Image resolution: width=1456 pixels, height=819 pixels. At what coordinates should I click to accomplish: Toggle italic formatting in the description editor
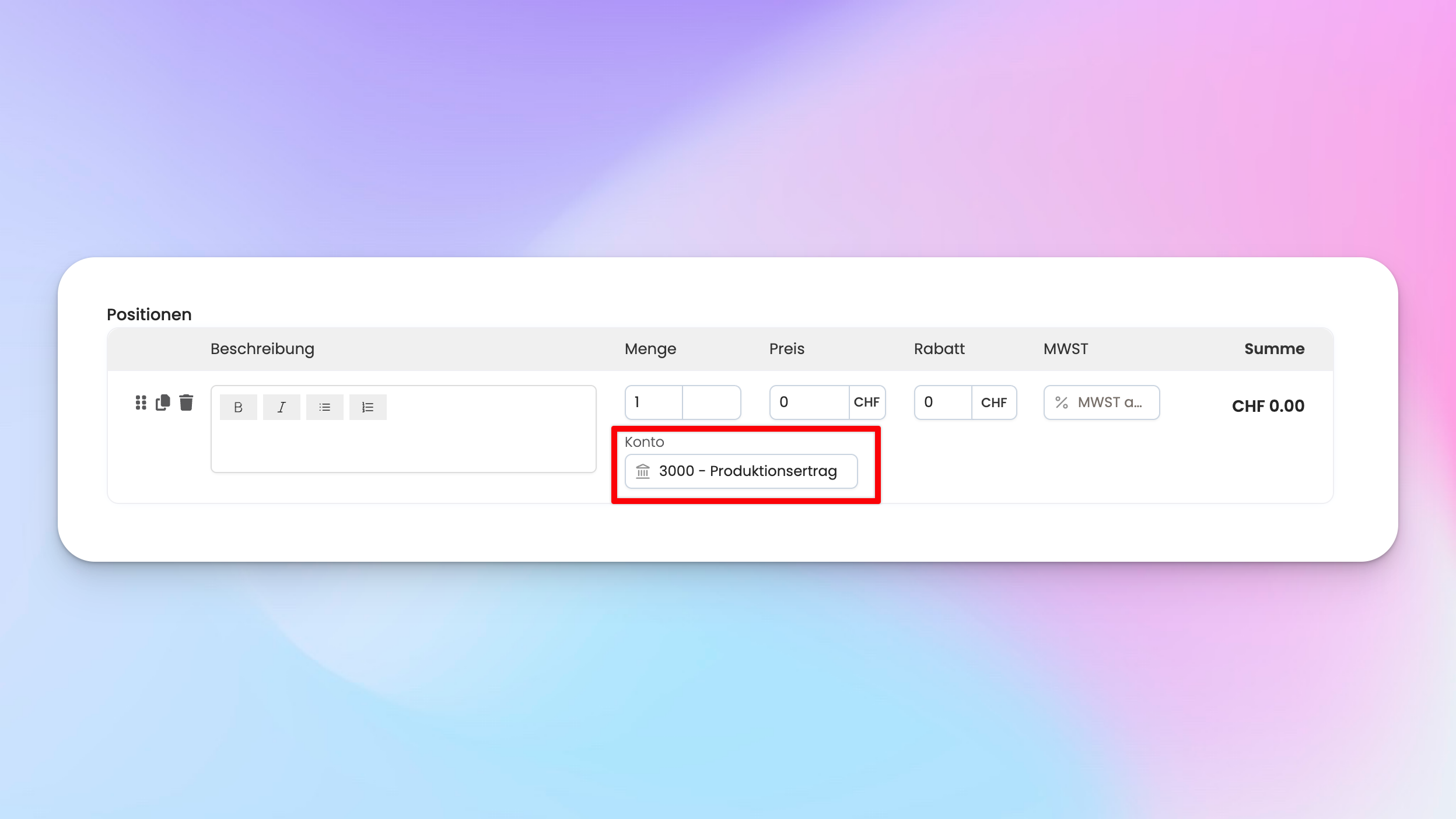point(281,407)
